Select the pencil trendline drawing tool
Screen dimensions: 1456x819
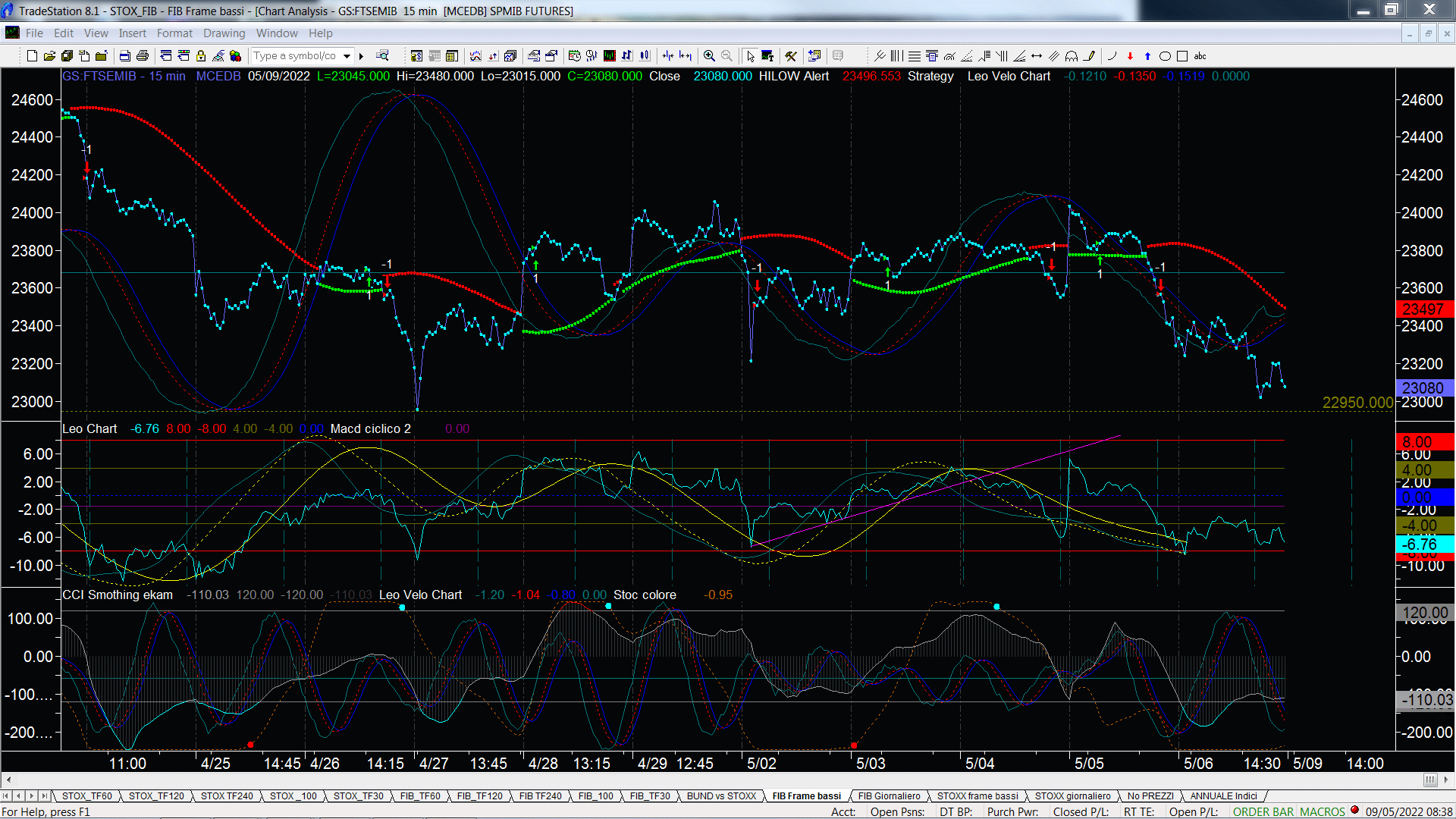click(x=1089, y=56)
